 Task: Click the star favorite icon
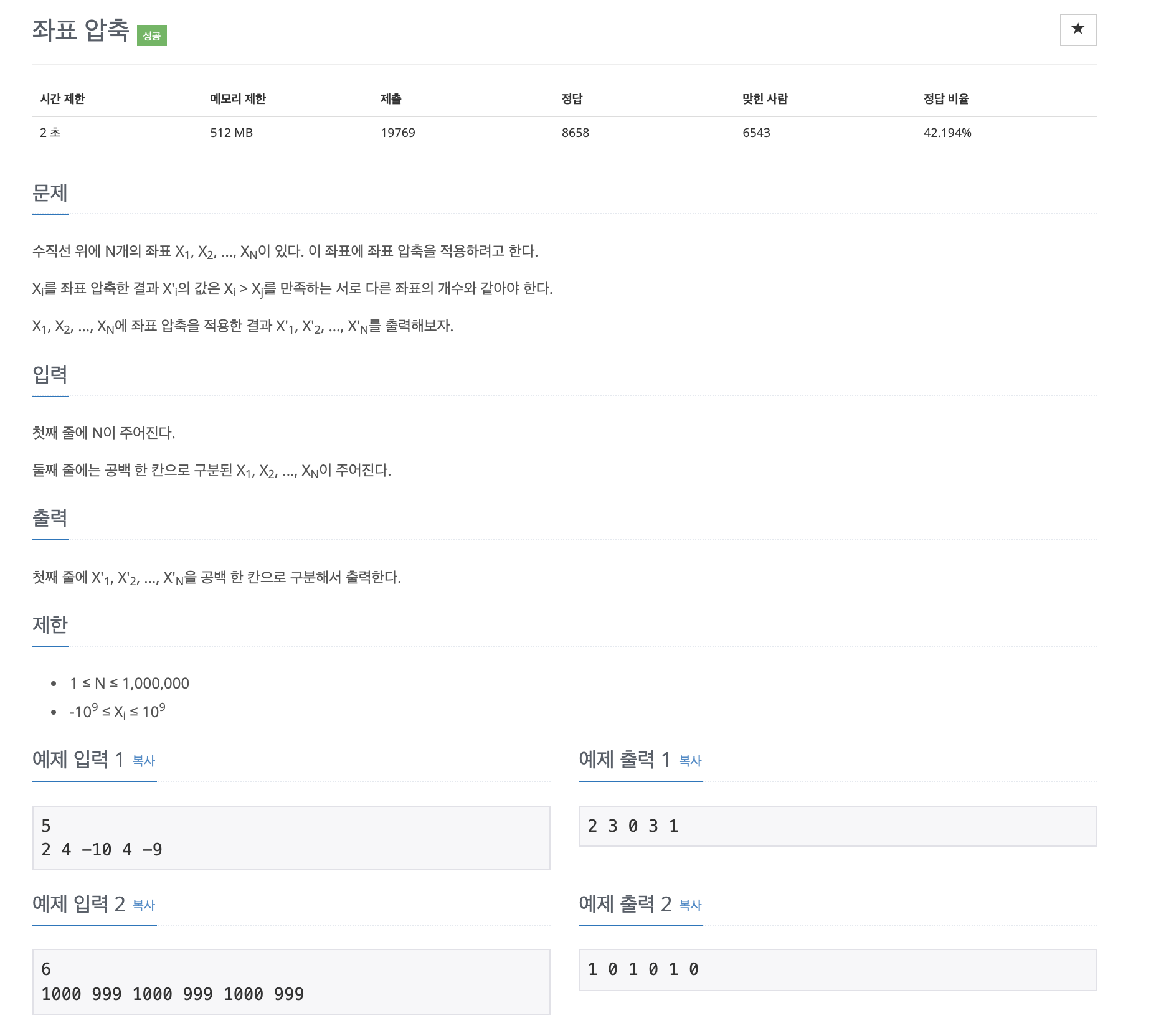[1078, 29]
